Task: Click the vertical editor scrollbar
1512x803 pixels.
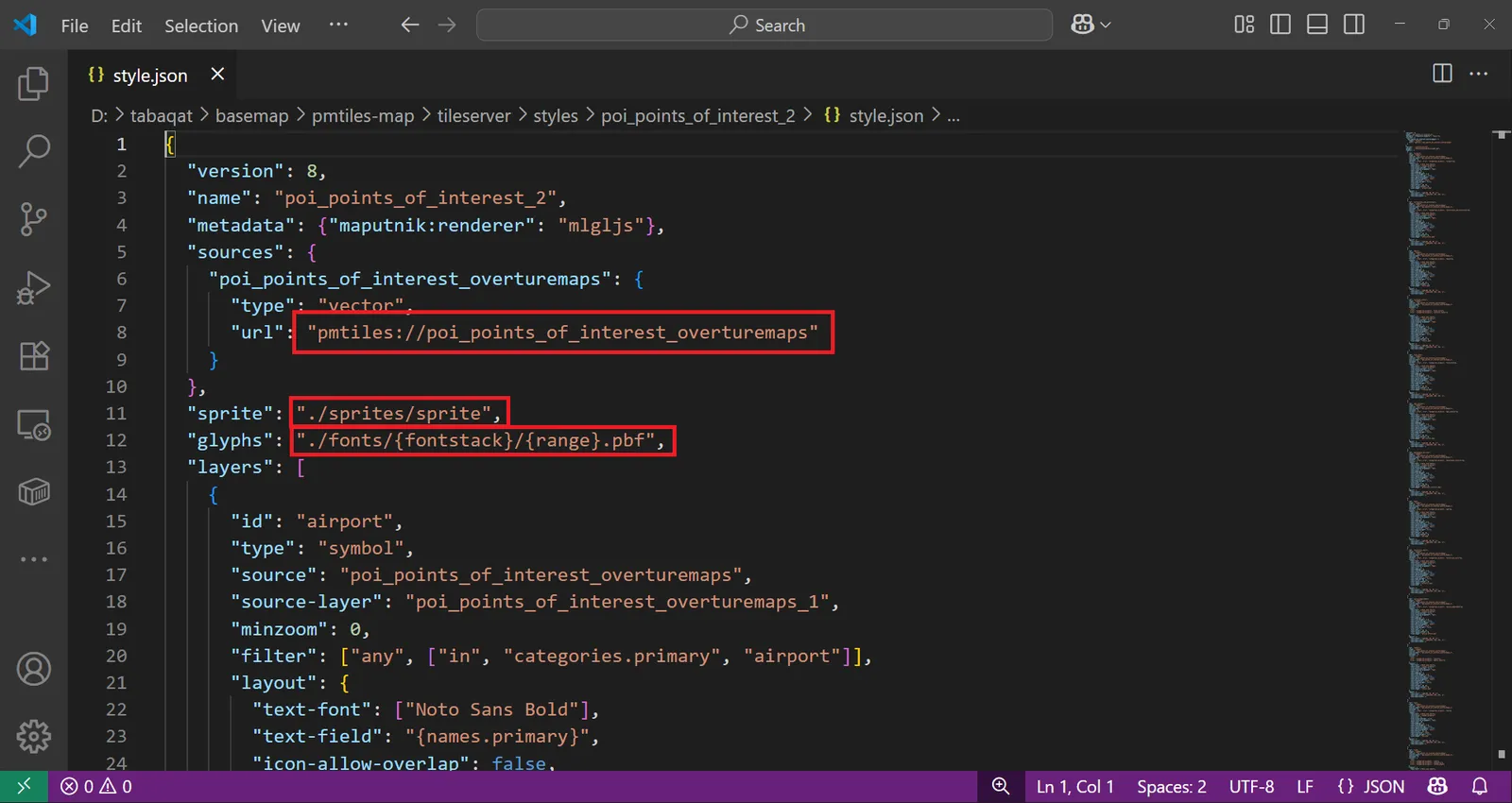Action: pos(1502,450)
